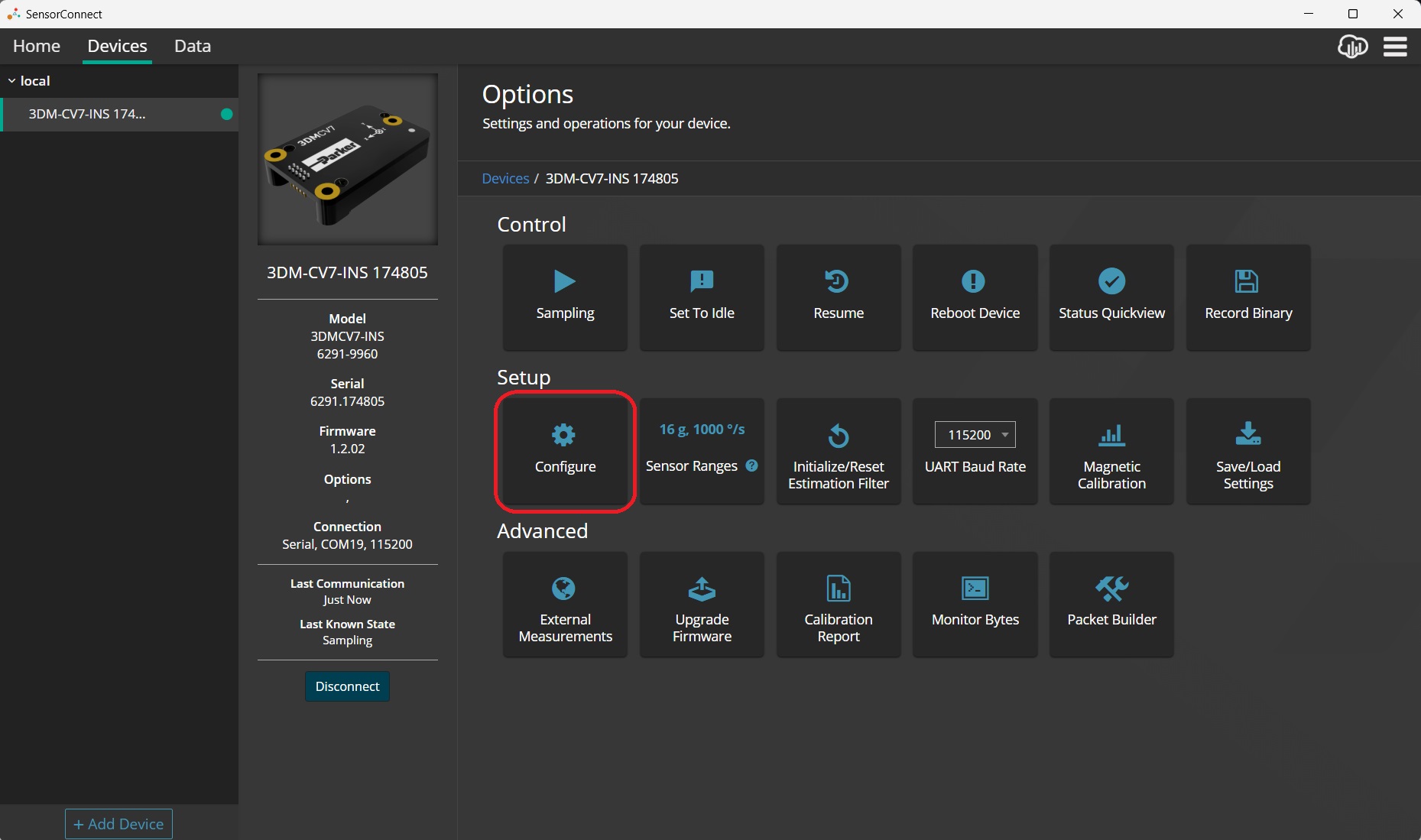Click the Set To Idle tile
The image size is (1421, 840).
(702, 297)
